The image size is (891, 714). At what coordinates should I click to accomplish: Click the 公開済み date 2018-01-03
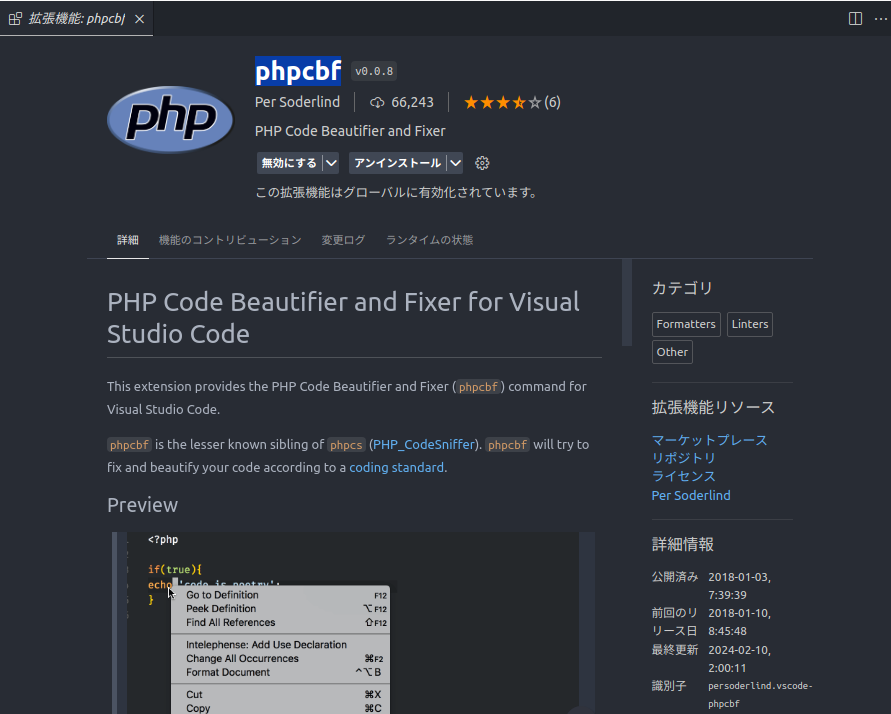[x=739, y=586]
